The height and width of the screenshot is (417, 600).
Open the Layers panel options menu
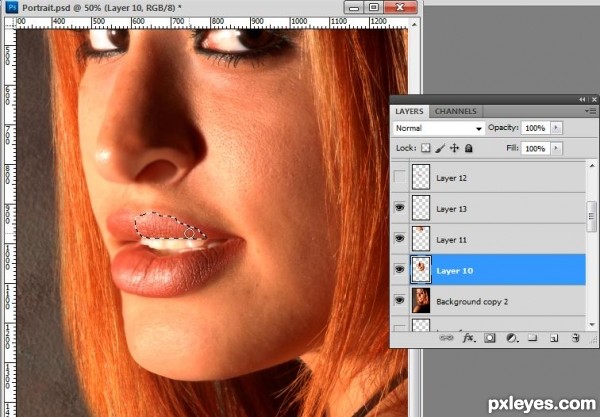click(x=591, y=111)
